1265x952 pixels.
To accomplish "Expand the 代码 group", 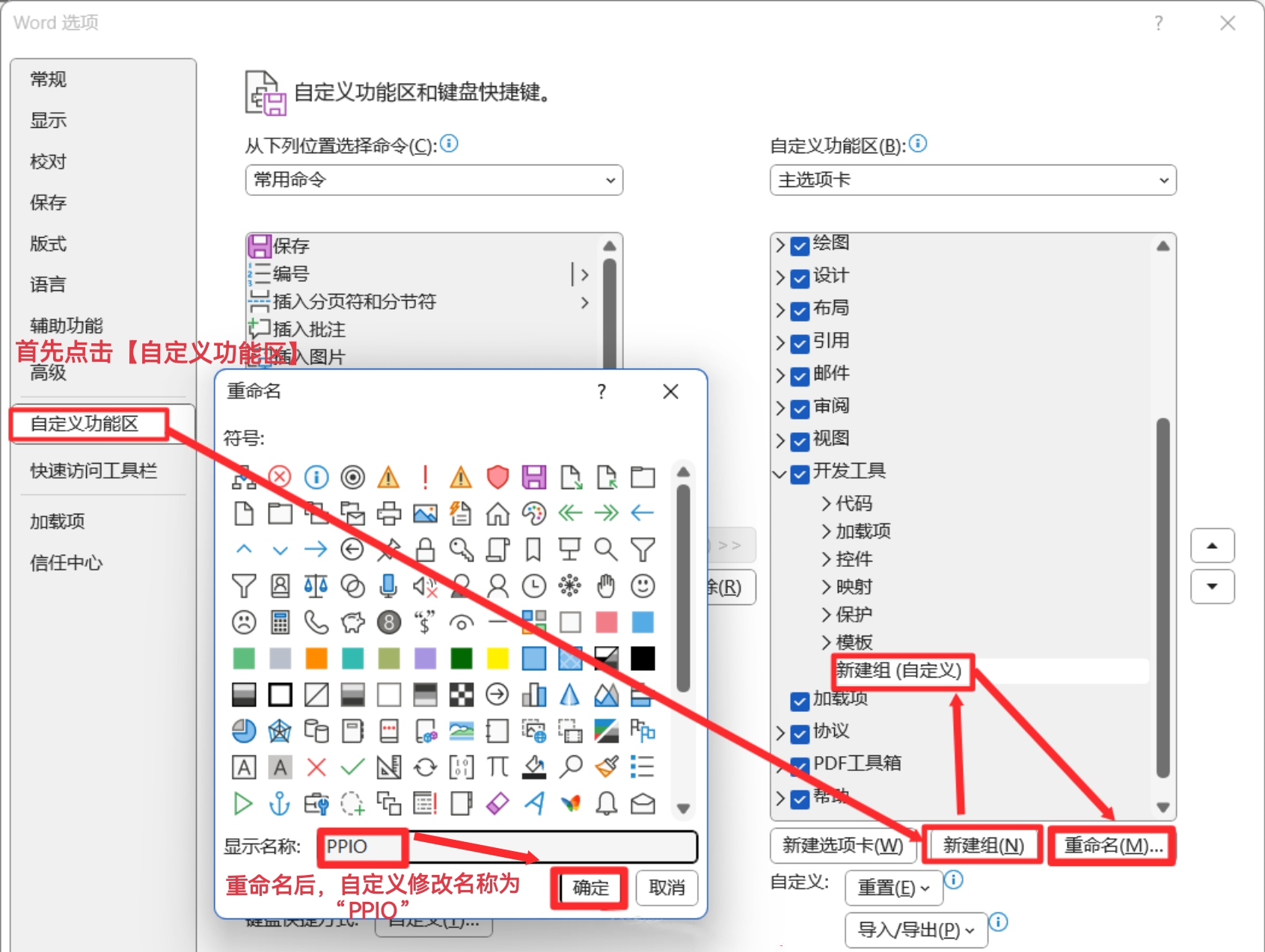I will click(x=826, y=503).
